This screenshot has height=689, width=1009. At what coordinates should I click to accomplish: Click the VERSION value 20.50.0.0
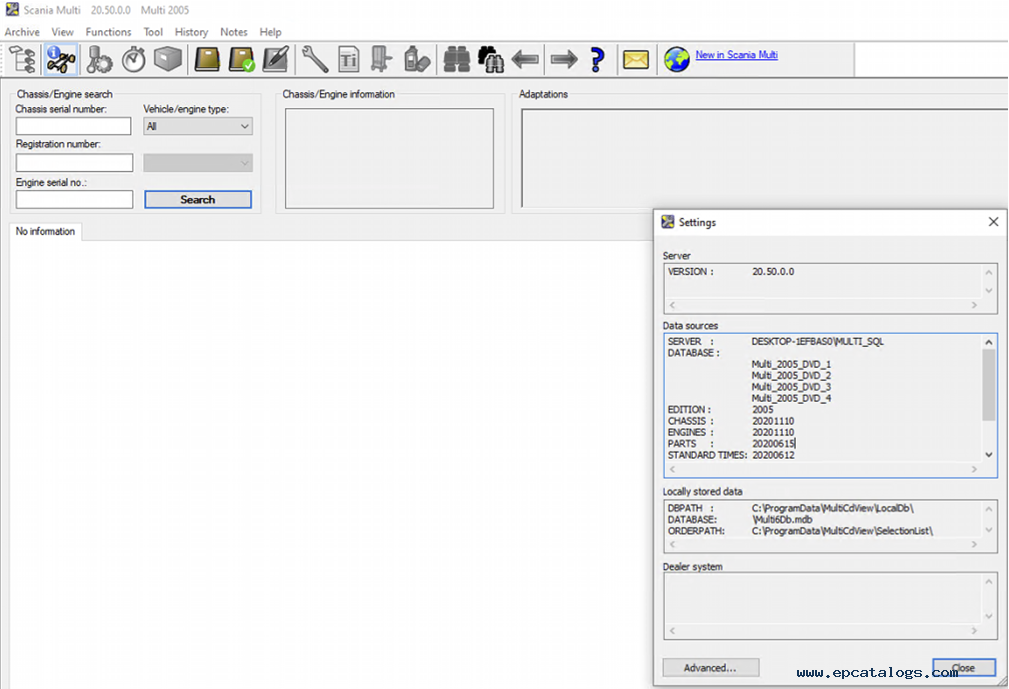click(x=773, y=271)
